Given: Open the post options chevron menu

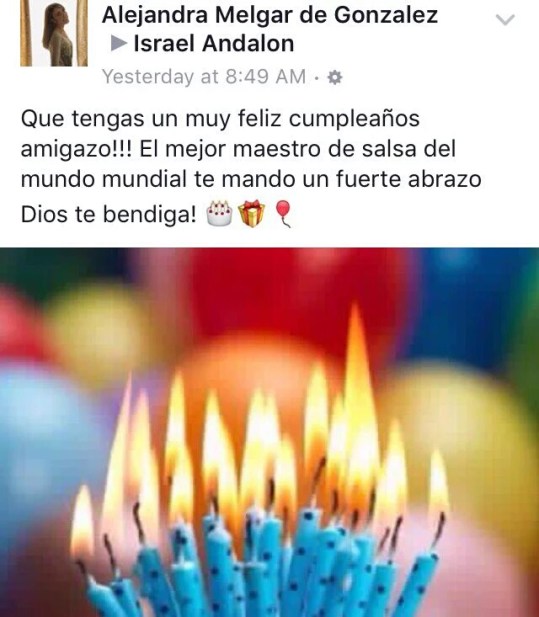Looking at the screenshot, I should pos(505,19).
